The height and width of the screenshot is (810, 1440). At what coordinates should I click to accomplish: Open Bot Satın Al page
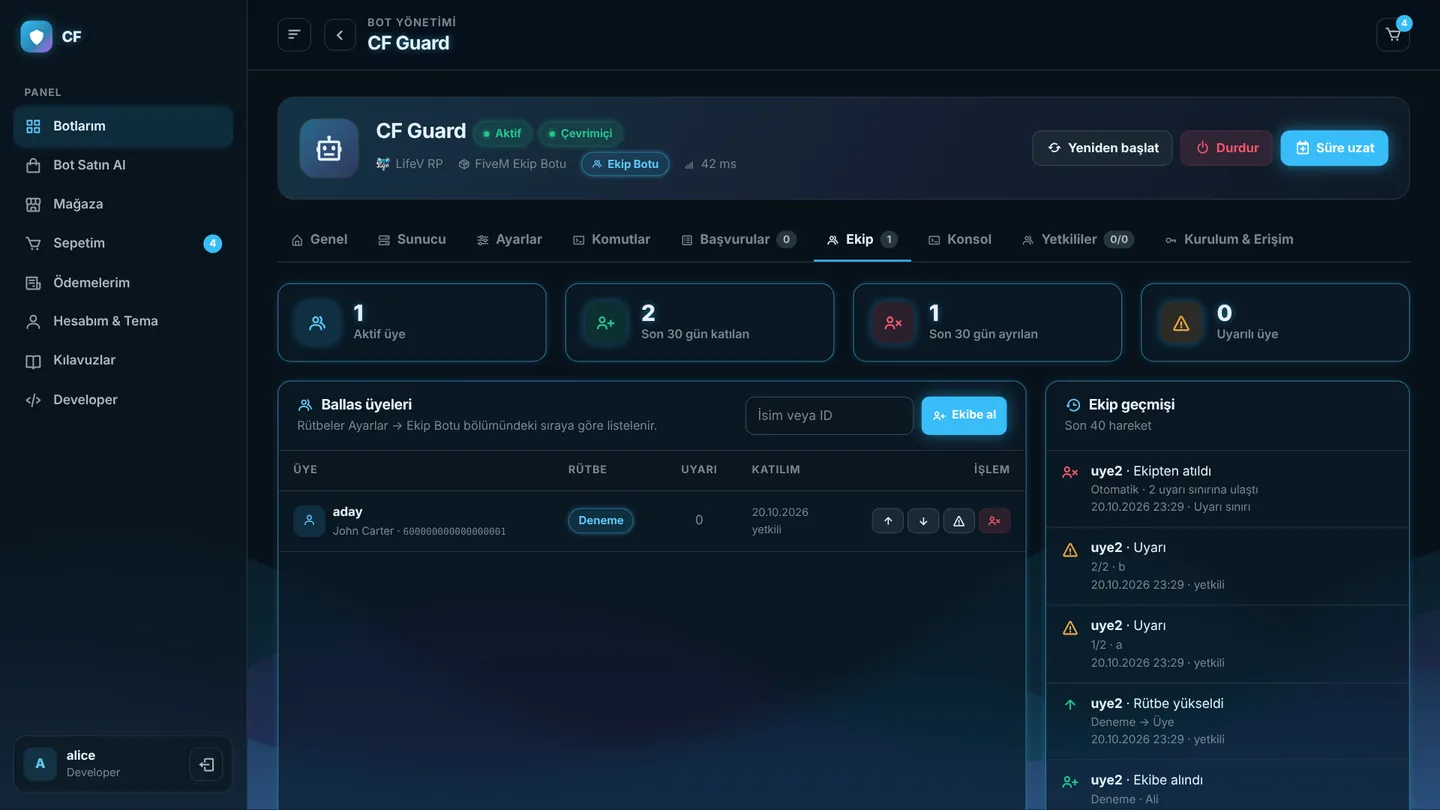123,165
